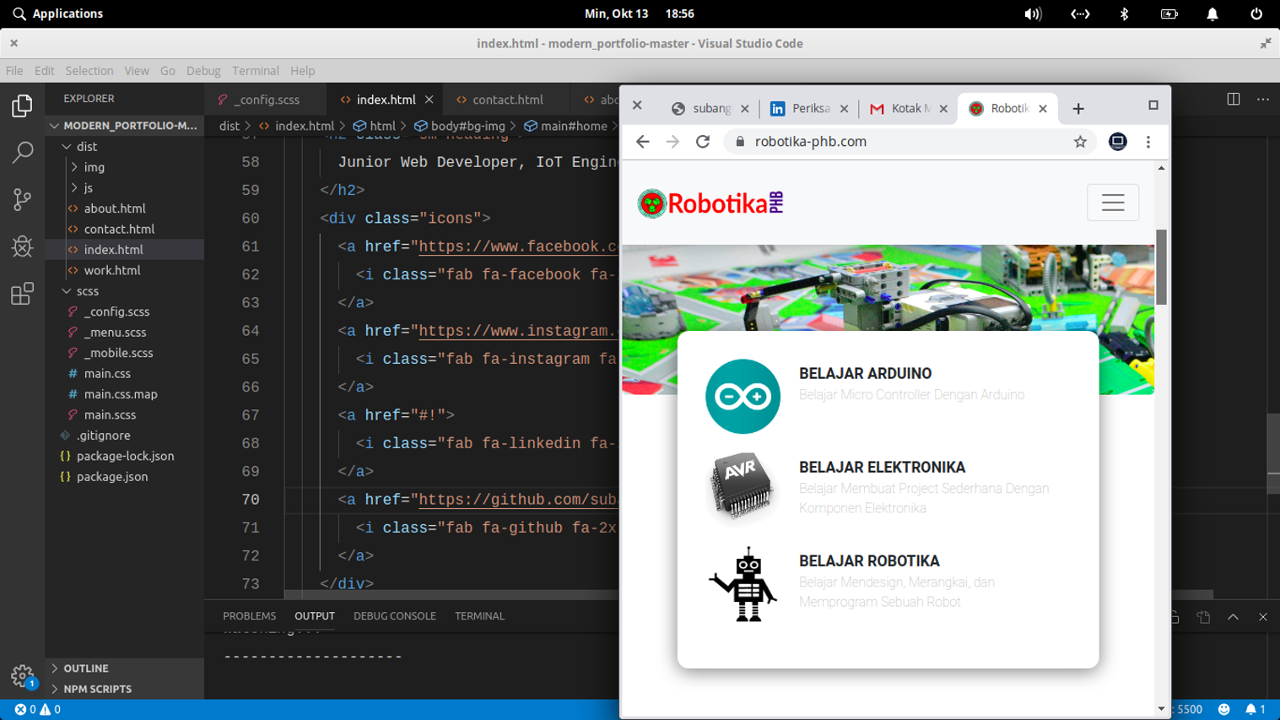The image size is (1280, 720).
Task: Open the browser three-dot menu
Action: tap(1148, 142)
